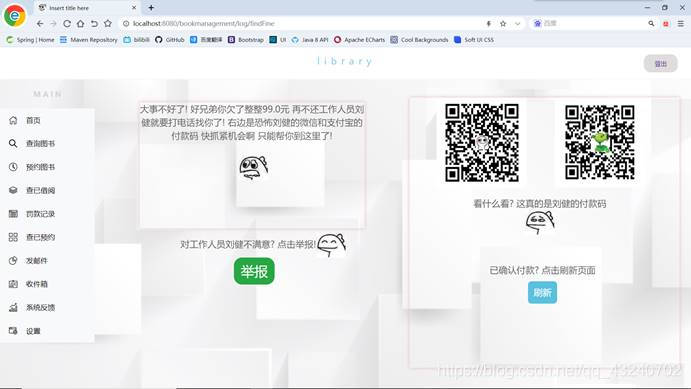Click the logout button at top right
Screen dimensions: 691x389
660,64
